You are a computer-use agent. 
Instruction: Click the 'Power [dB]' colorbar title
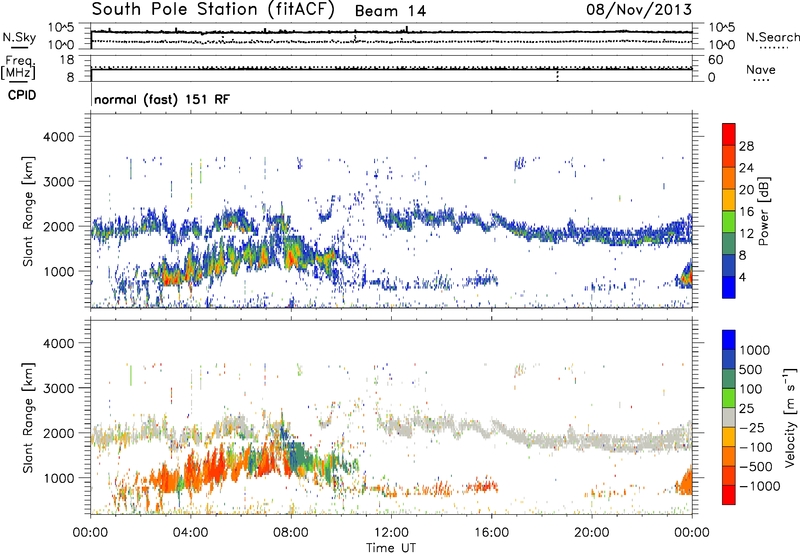[x=764, y=211]
